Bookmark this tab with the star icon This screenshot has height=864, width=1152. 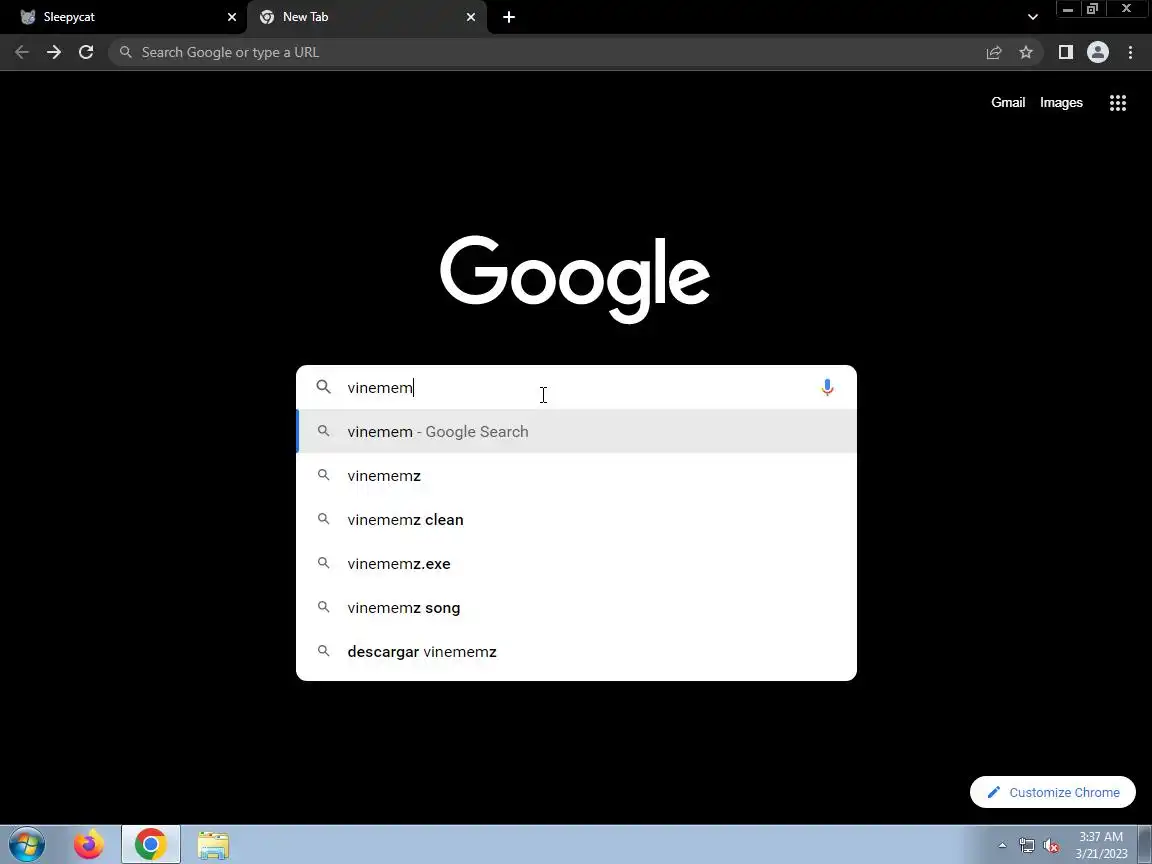[x=1026, y=52]
